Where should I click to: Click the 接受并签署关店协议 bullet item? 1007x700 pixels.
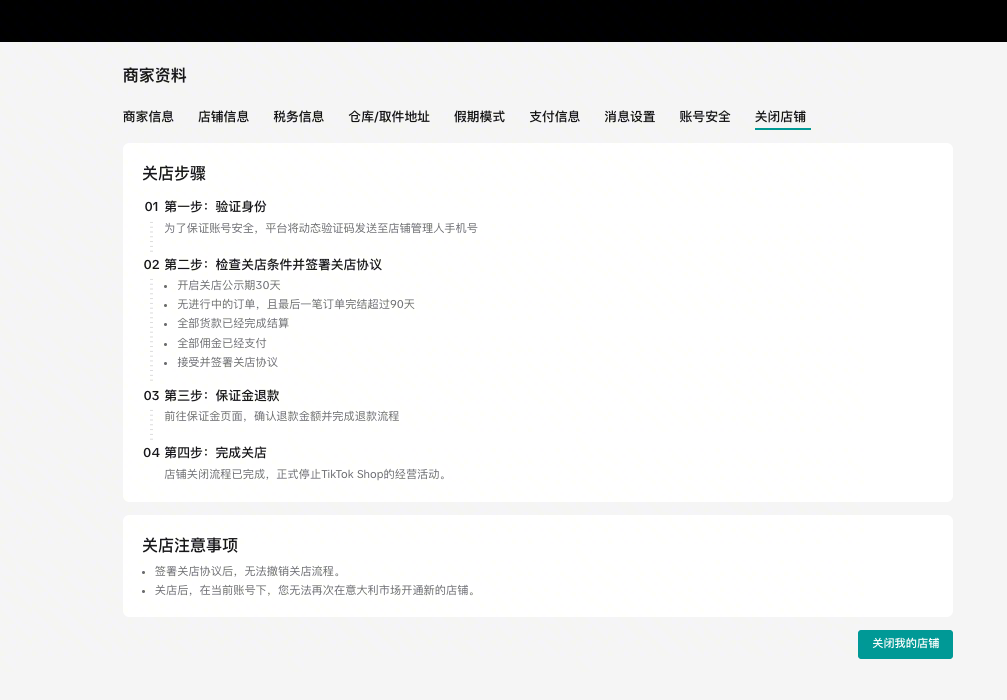[227, 362]
